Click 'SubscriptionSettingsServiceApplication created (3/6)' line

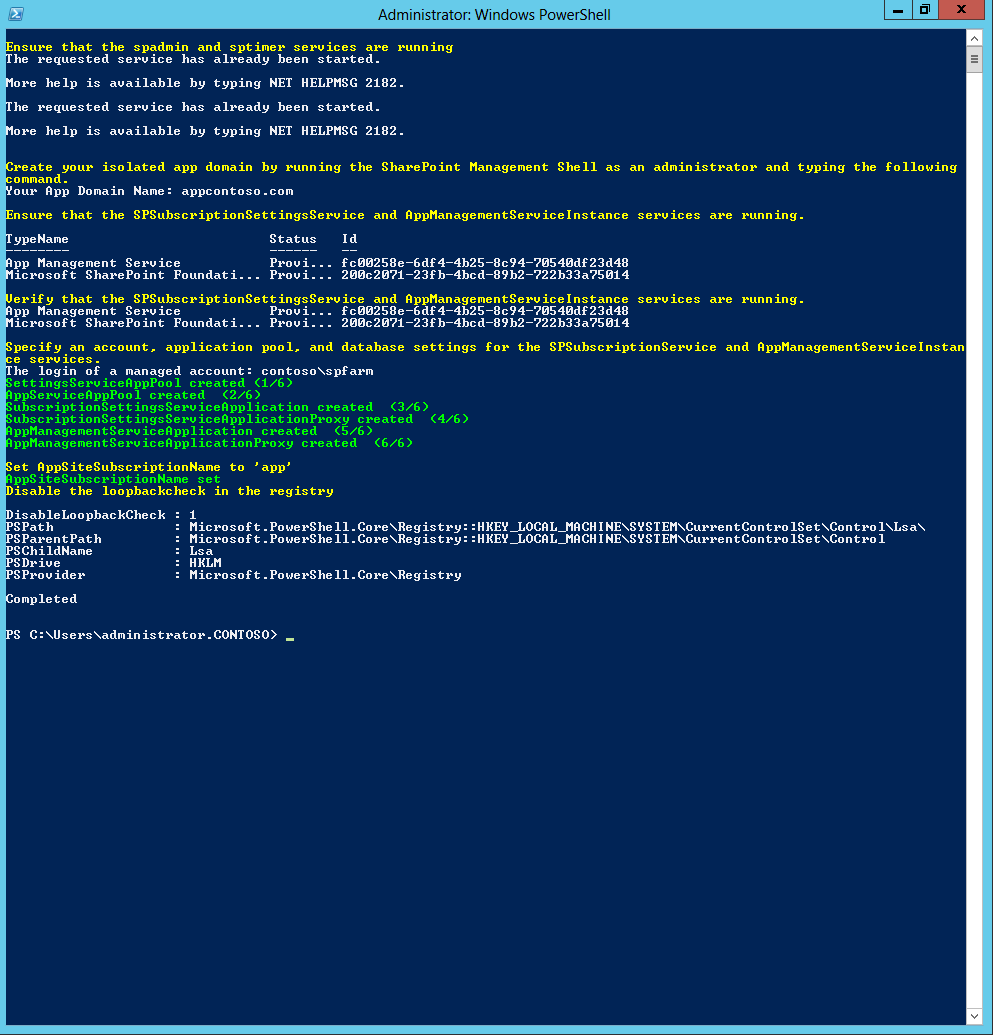(217, 407)
